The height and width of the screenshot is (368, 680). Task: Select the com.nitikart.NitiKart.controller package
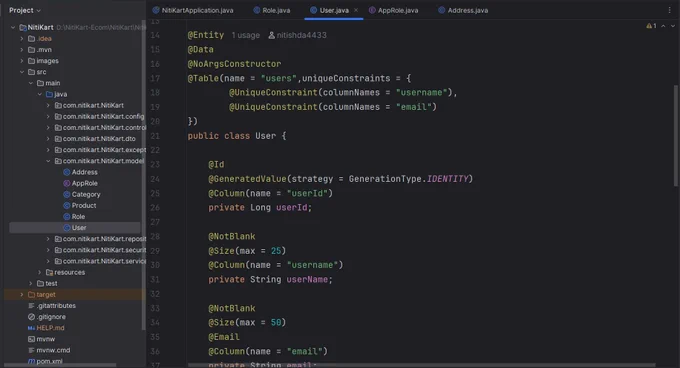tap(100, 127)
